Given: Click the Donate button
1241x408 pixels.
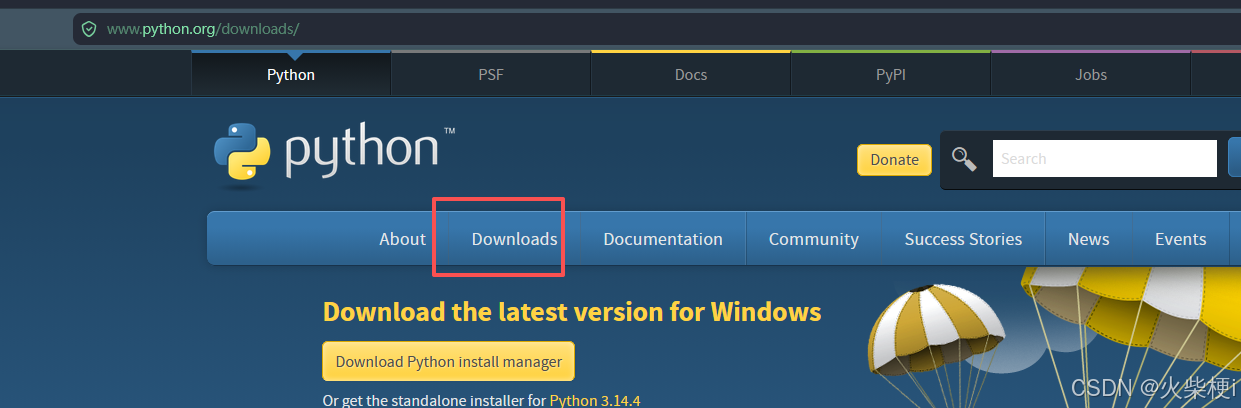Looking at the screenshot, I should pyautogui.click(x=894, y=160).
